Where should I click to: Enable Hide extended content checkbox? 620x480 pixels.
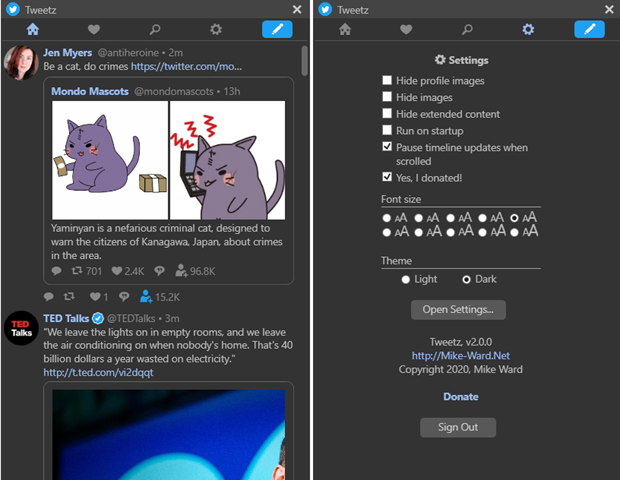point(387,113)
